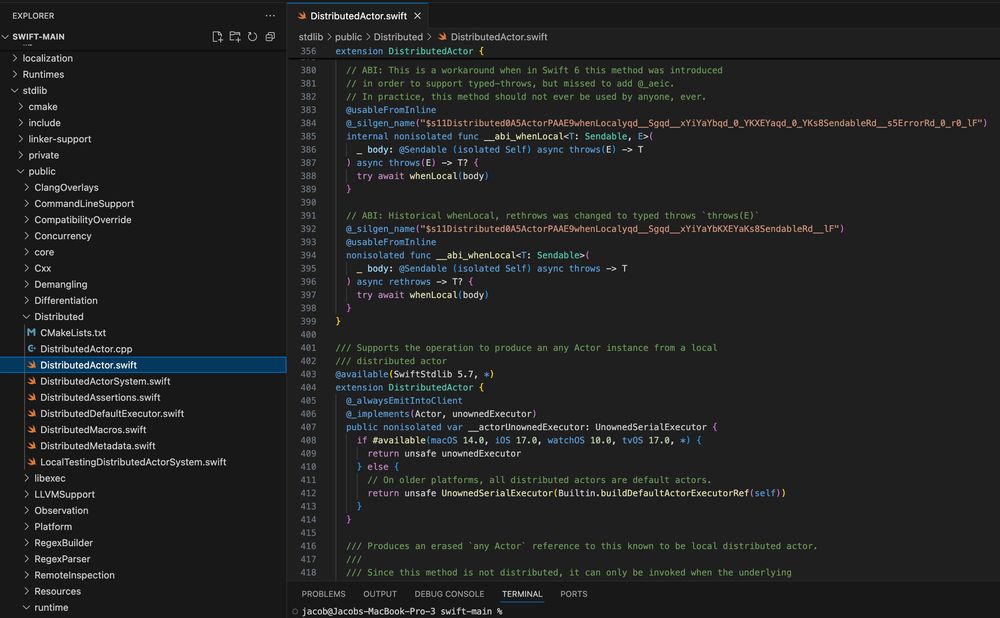Expand the private folder
The height and width of the screenshot is (618, 1000).
coord(20,155)
